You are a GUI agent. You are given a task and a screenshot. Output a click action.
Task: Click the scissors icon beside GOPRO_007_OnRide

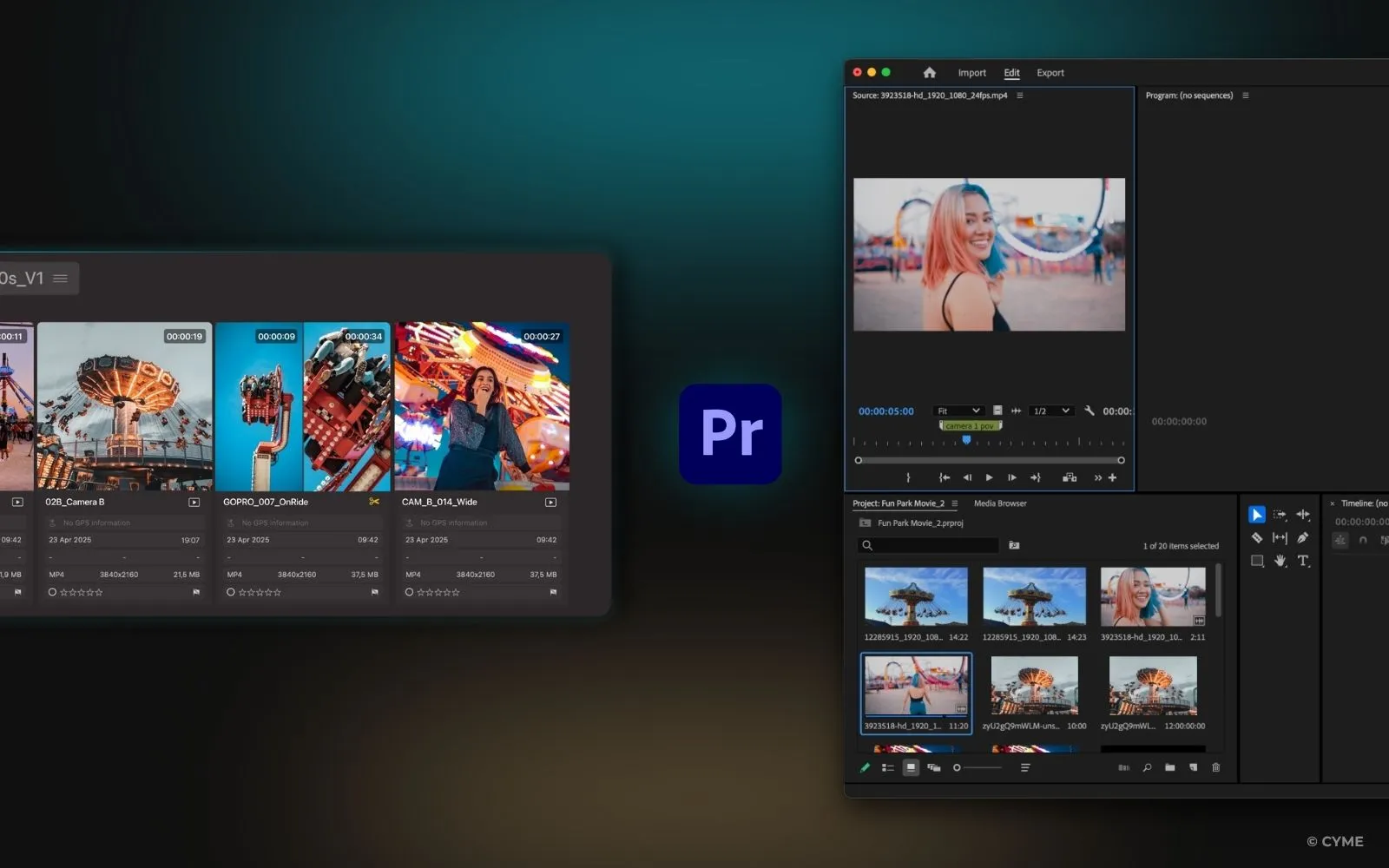374,502
